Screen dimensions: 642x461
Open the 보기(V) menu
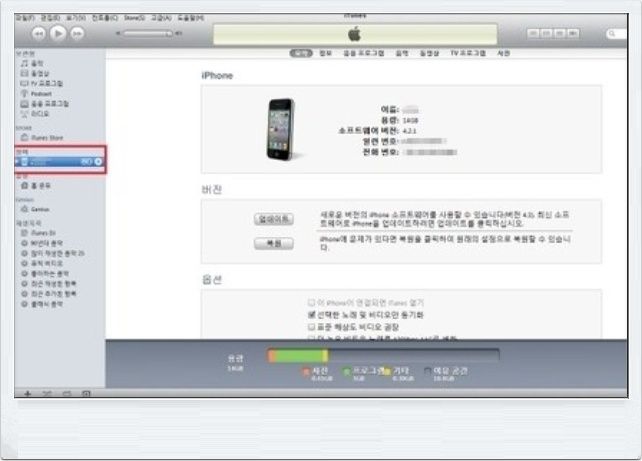click(x=76, y=18)
